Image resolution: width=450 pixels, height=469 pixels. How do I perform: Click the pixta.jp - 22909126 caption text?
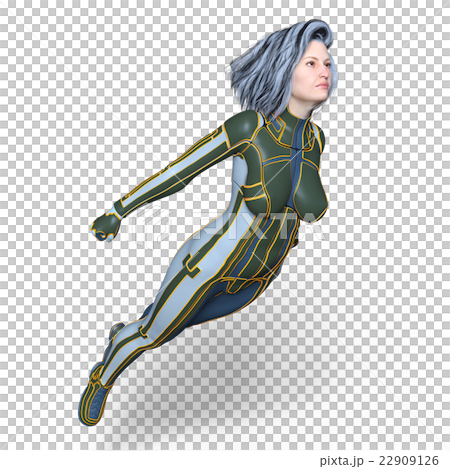[379, 461]
